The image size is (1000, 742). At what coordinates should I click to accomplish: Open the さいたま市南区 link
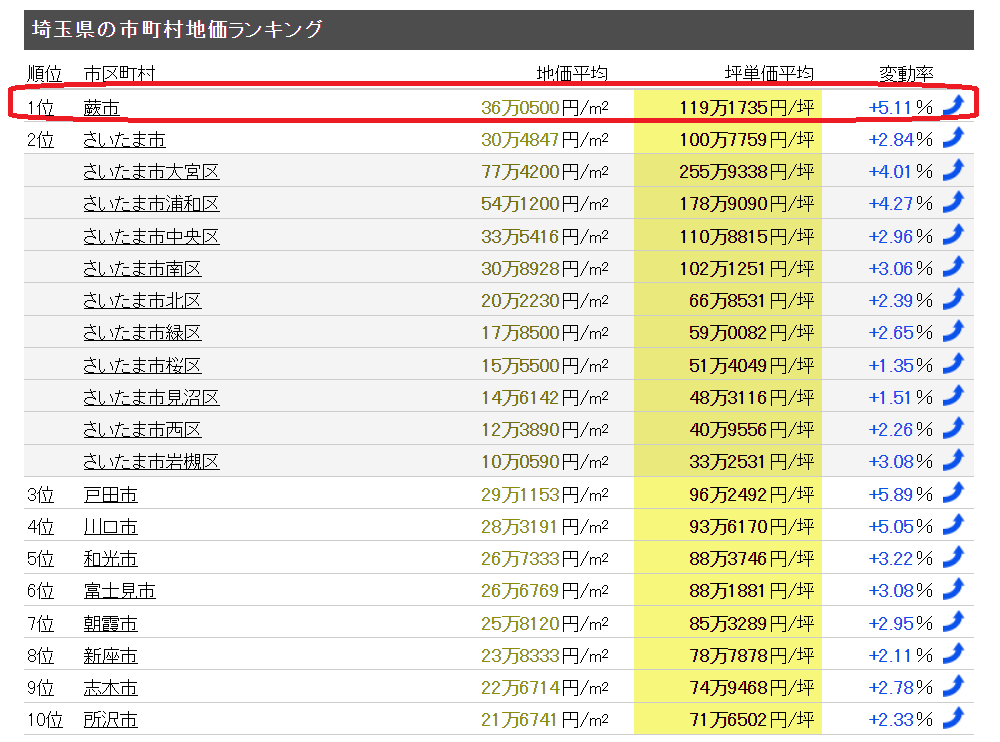click(142, 269)
